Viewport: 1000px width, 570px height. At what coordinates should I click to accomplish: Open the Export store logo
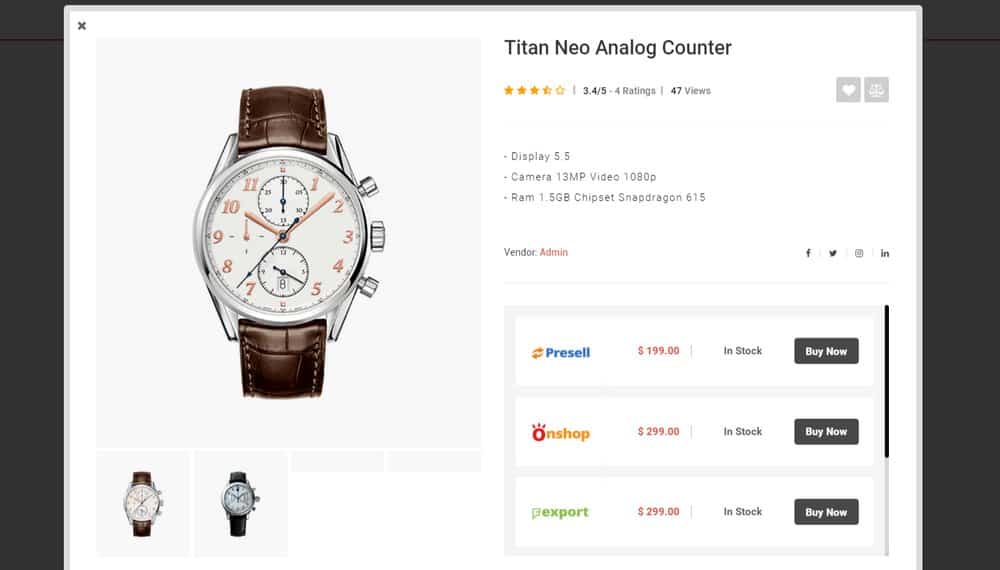[560, 512]
